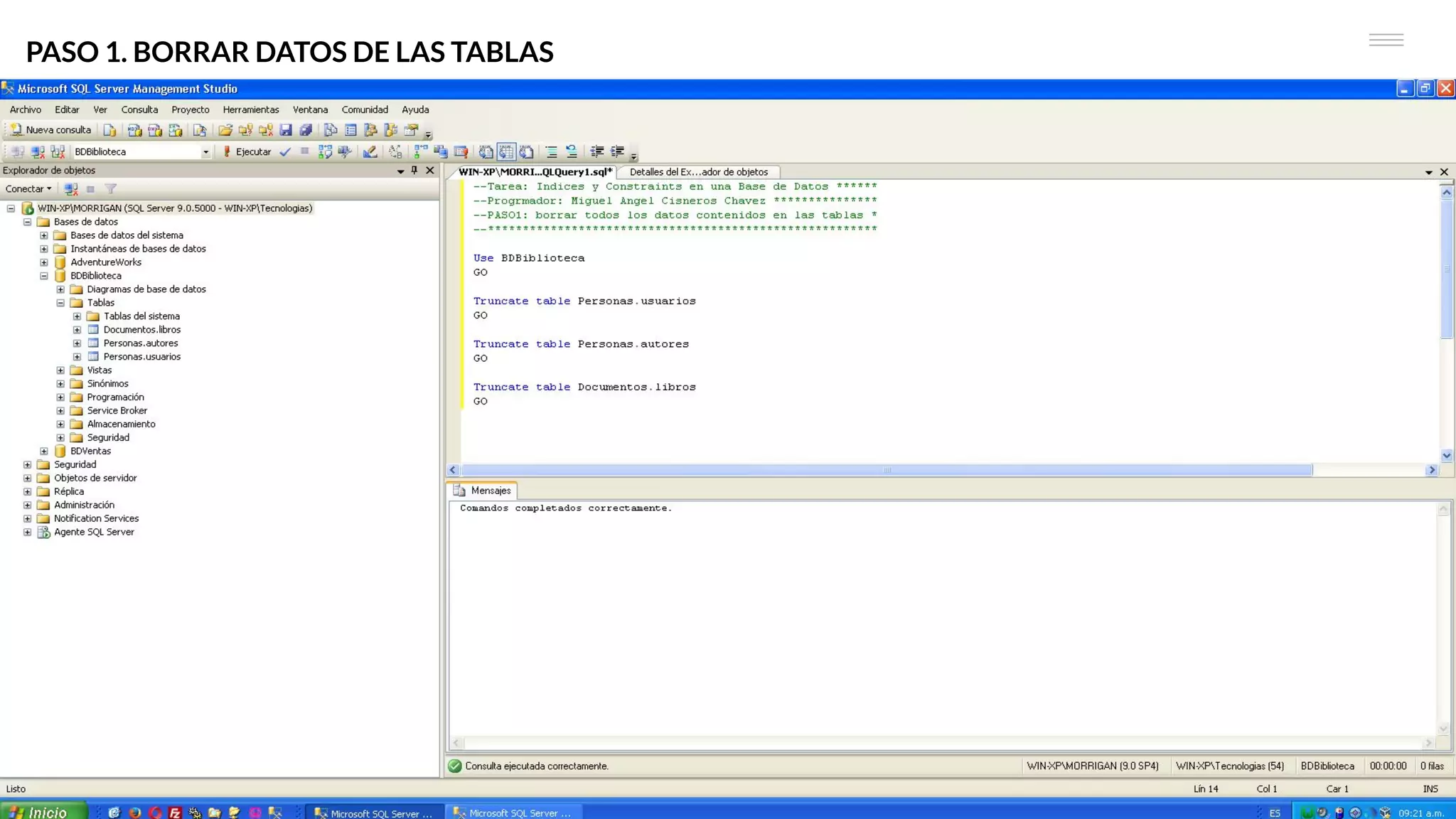
Task: Select the Personas.autores table
Action: tap(141, 343)
